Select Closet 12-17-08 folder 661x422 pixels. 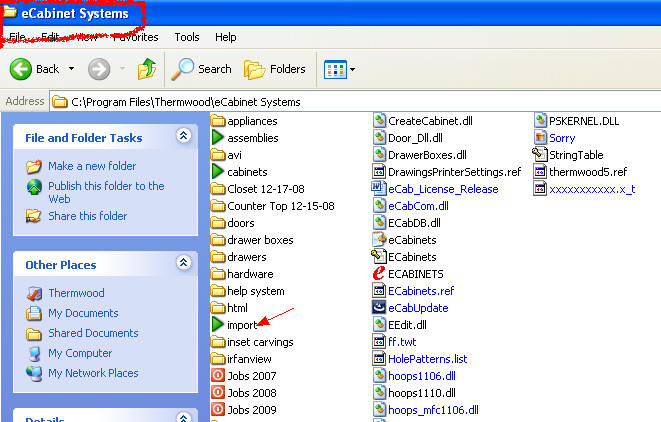point(258,189)
